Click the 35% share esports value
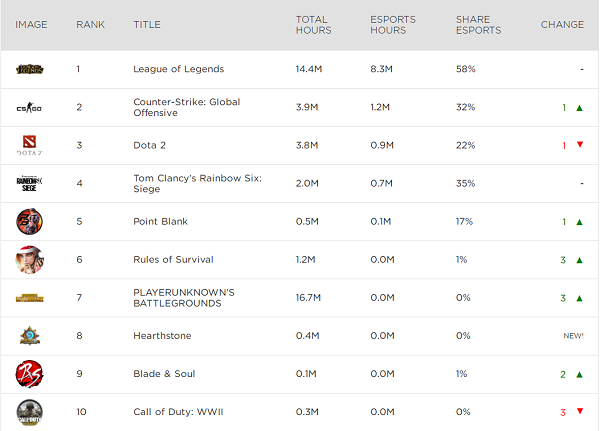Screen dimensions: 600x431 465,183
